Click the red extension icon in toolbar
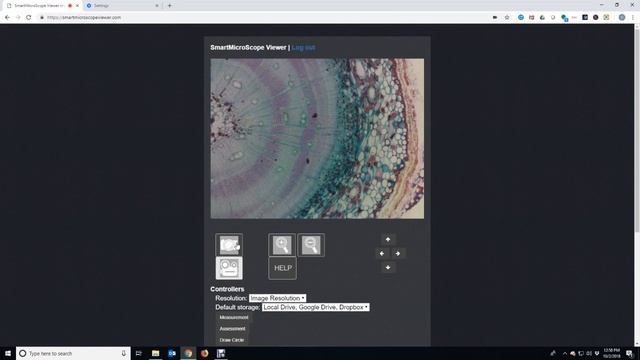The image size is (640, 360). tap(531, 18)
